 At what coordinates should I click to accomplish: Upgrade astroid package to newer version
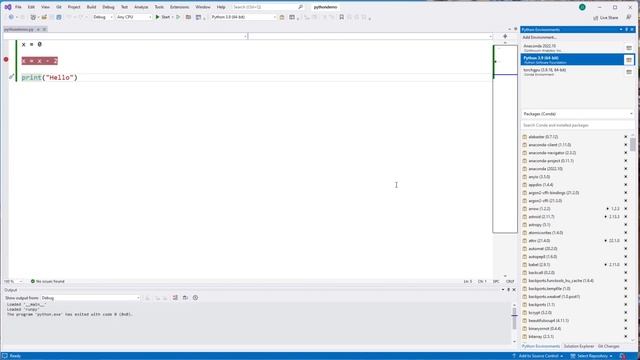click(x=605, y=217)
